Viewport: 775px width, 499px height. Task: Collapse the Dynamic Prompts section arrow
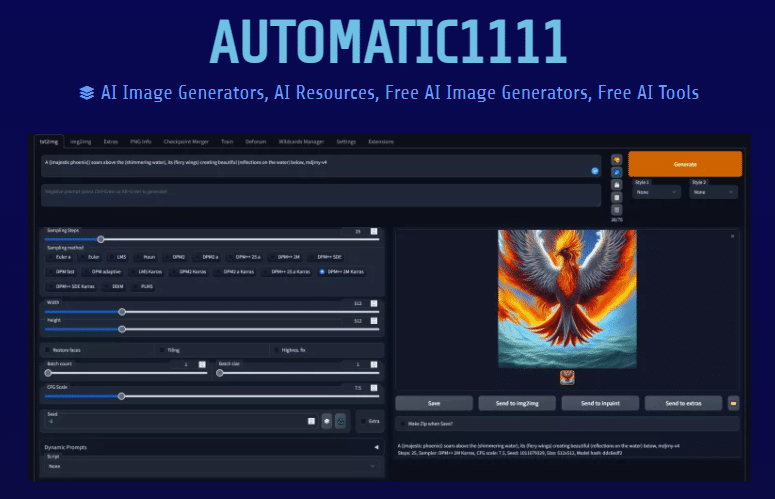click(x=376, y=447)
